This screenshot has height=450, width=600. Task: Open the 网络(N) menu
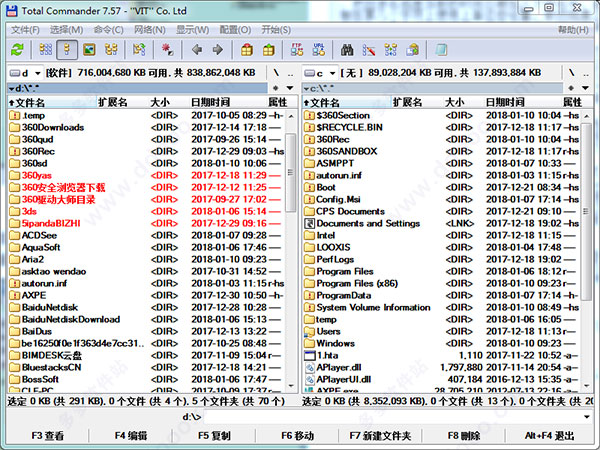click(150, 30)
